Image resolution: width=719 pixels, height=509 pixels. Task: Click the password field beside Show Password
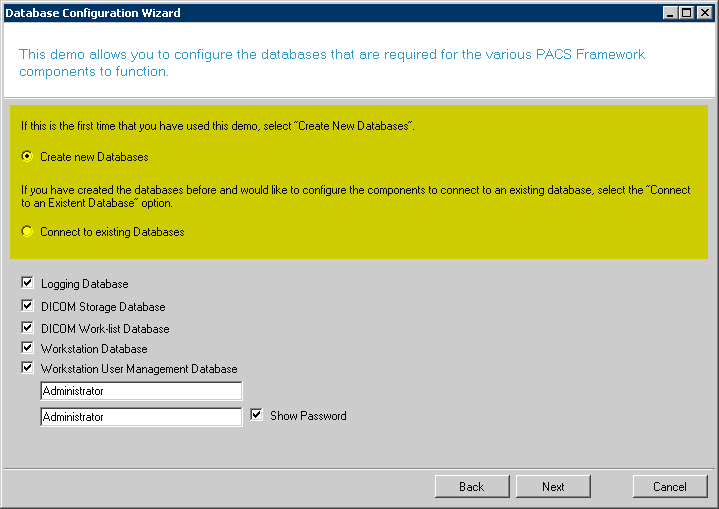click(x=141, y=417)
